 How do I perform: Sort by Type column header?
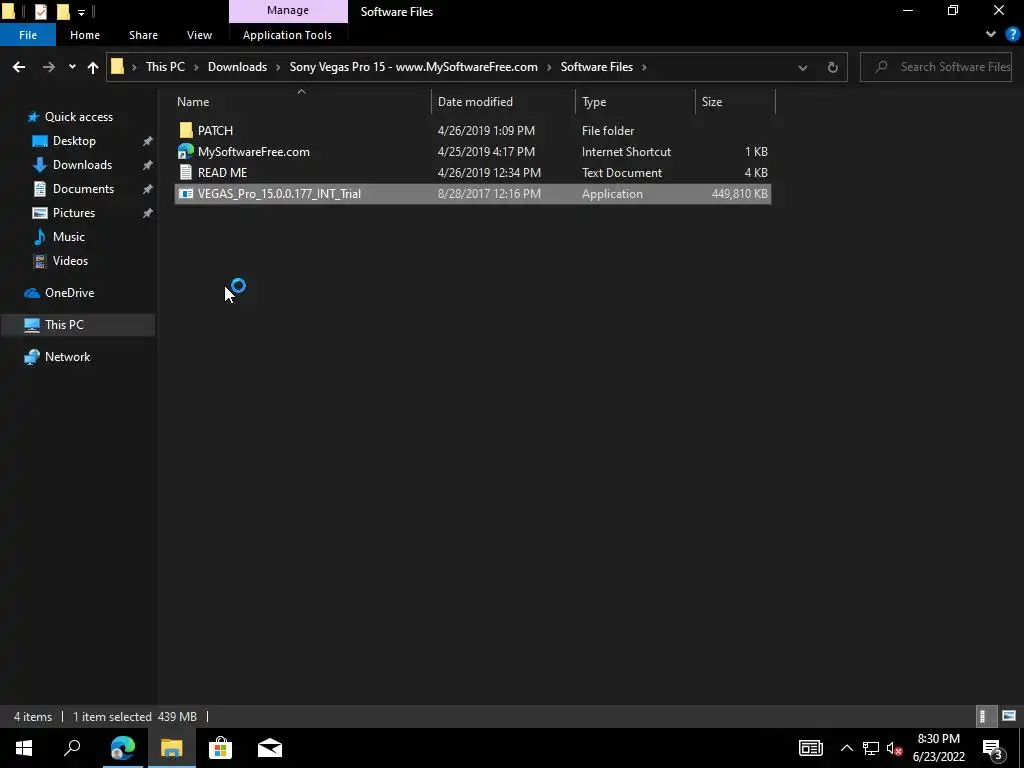tap(594, 102)
